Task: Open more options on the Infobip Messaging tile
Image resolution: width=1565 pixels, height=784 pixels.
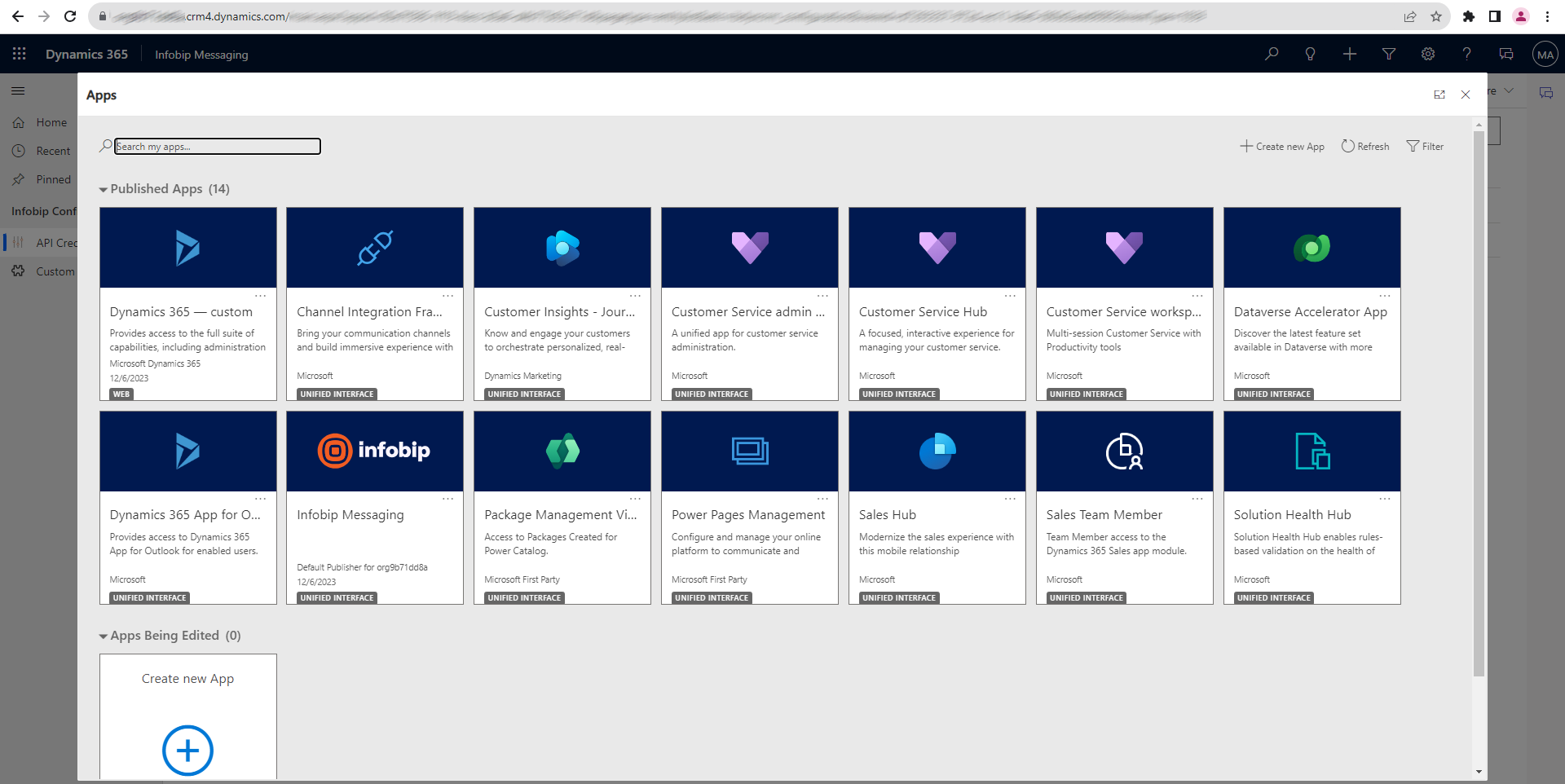Action: (449, 499)
